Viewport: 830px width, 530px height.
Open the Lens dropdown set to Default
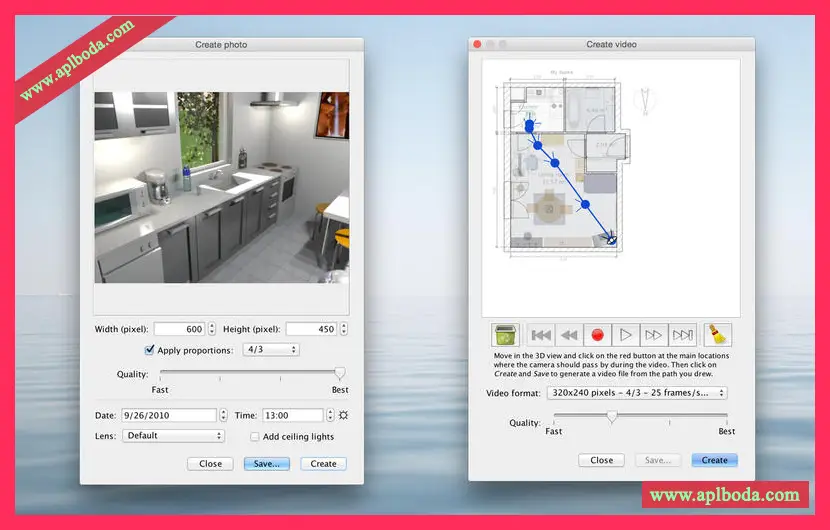(x=173, y=436)
